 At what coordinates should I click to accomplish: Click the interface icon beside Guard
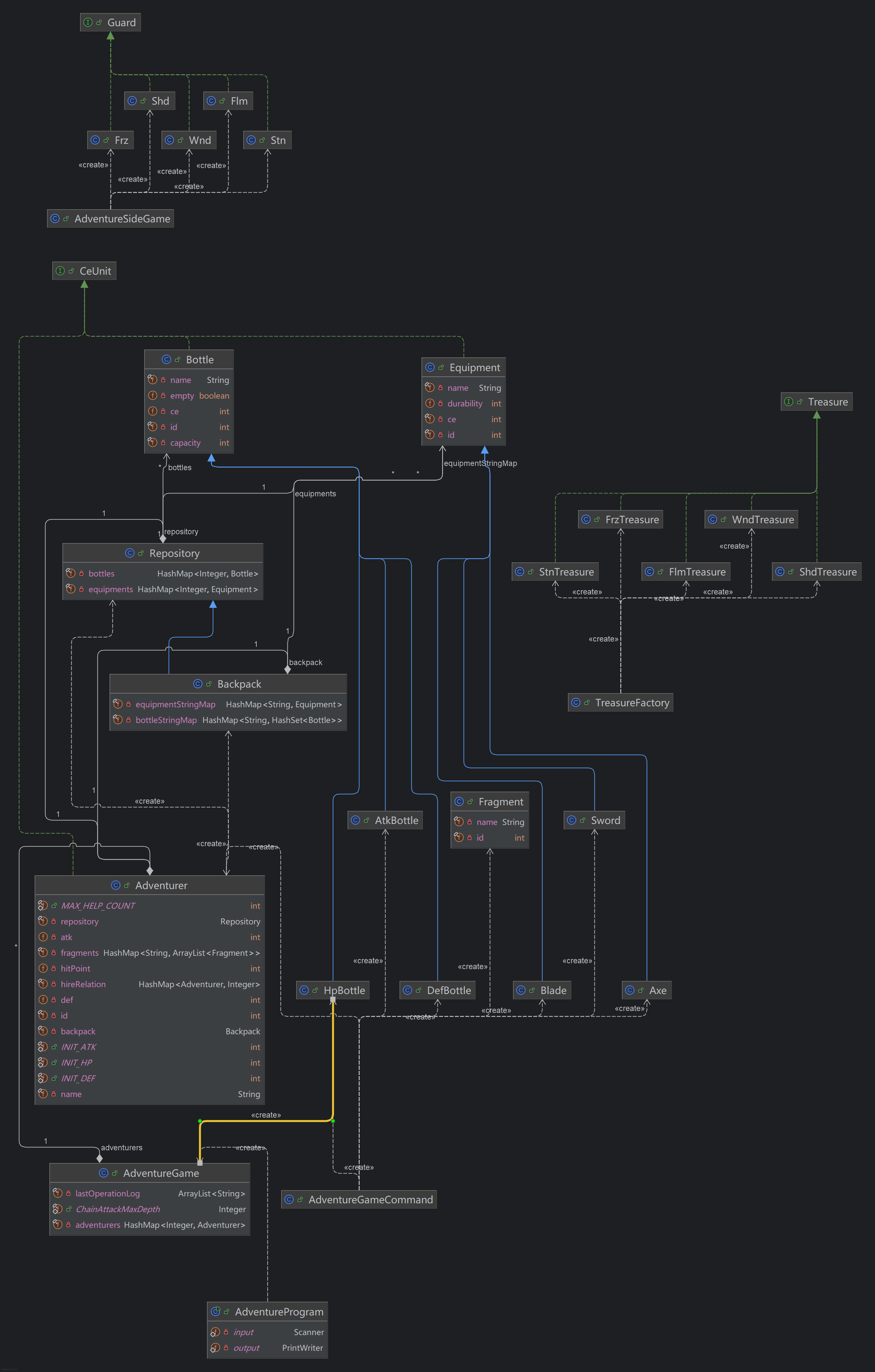(88, 22)
